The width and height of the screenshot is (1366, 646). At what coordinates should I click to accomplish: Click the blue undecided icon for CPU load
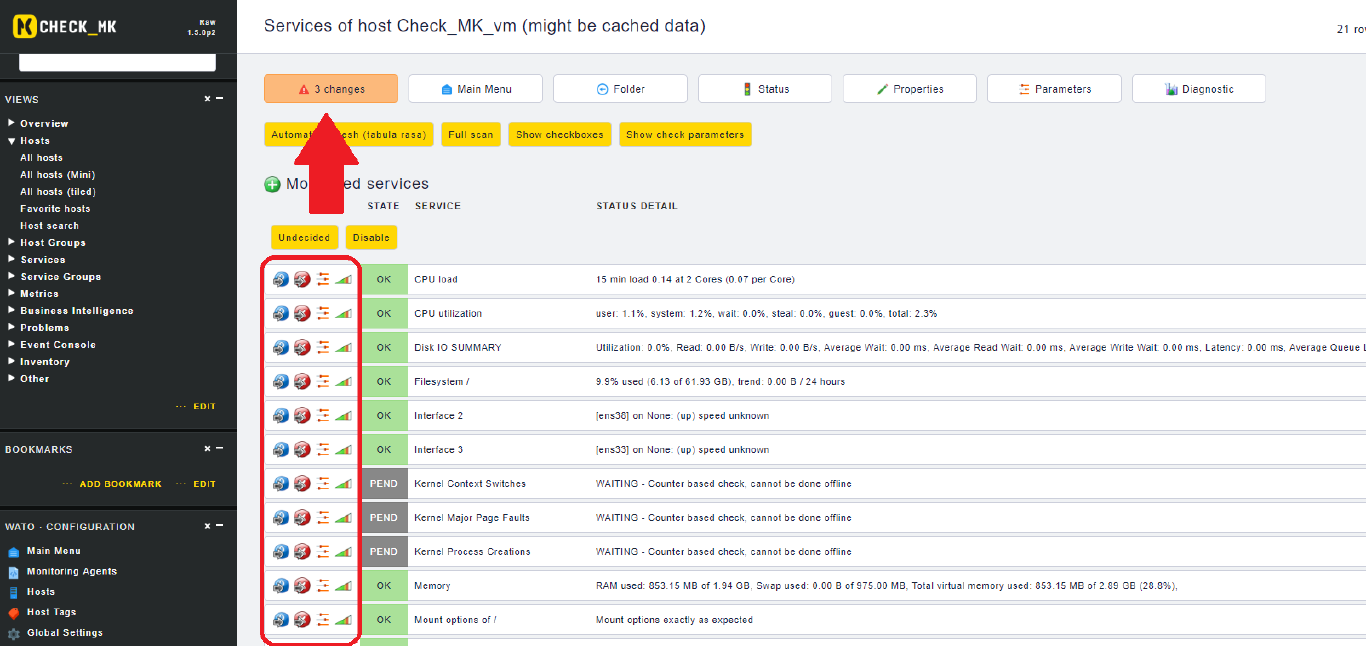point(281,280)
